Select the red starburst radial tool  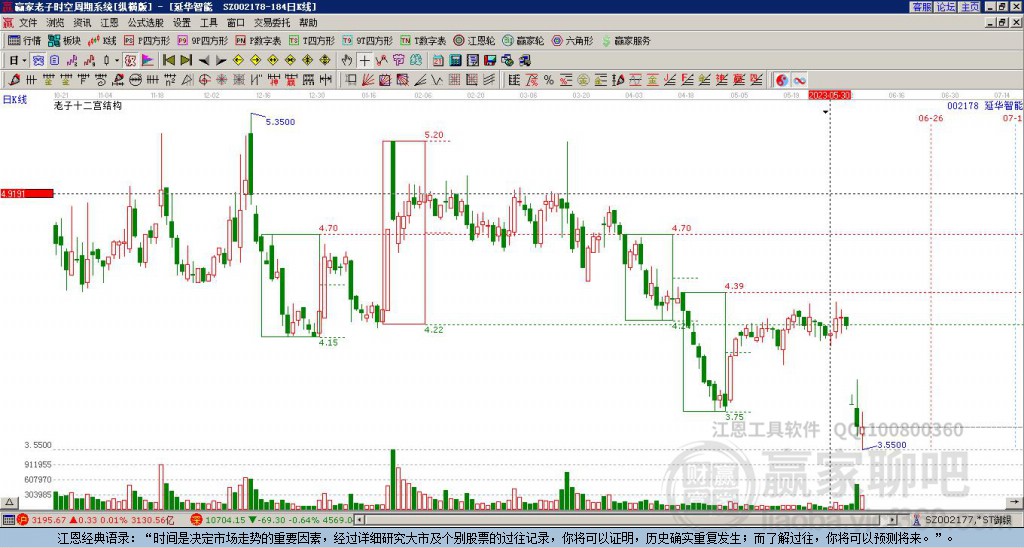point(222,80)
